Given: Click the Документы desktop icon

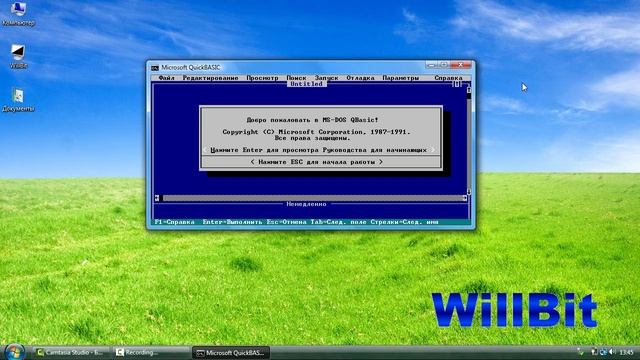Looking at the screenshot, I should (18, 100).
